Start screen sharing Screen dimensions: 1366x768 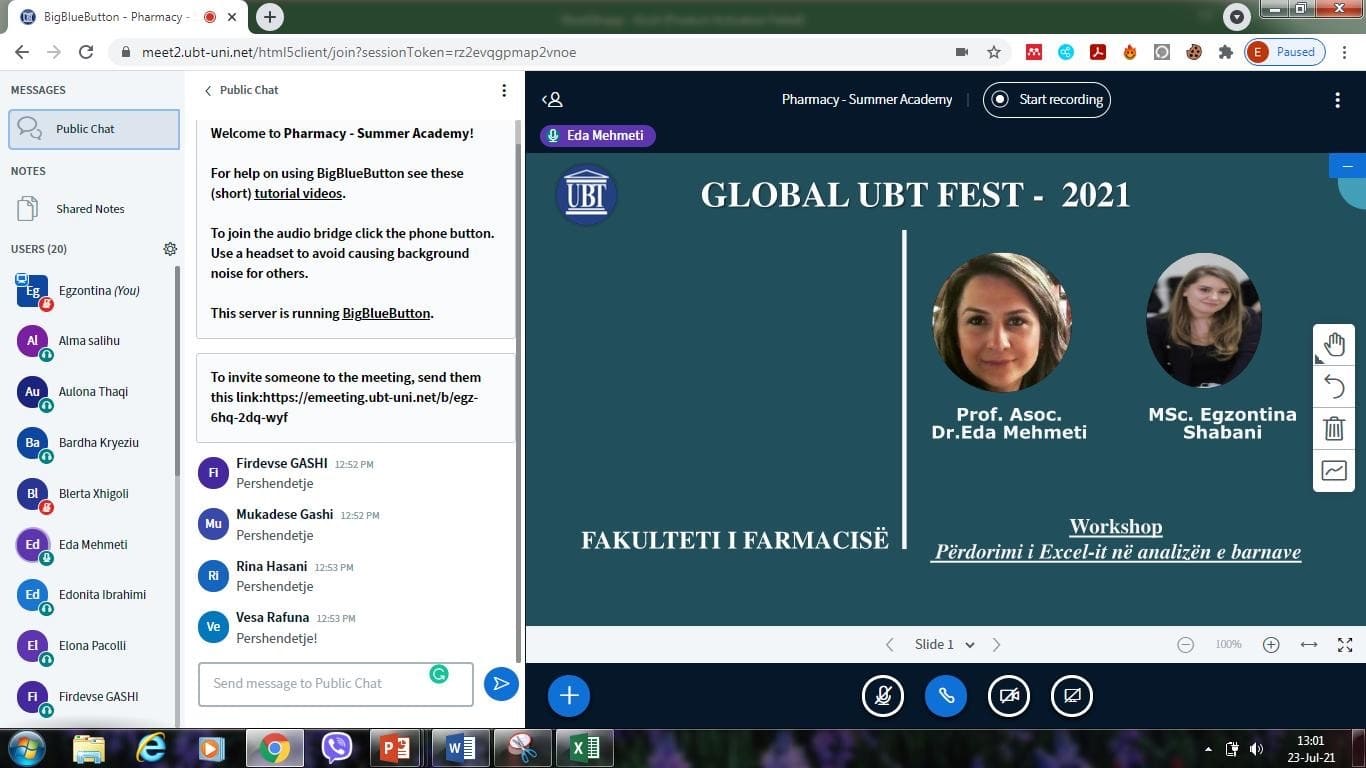(x=1071, y=695)
